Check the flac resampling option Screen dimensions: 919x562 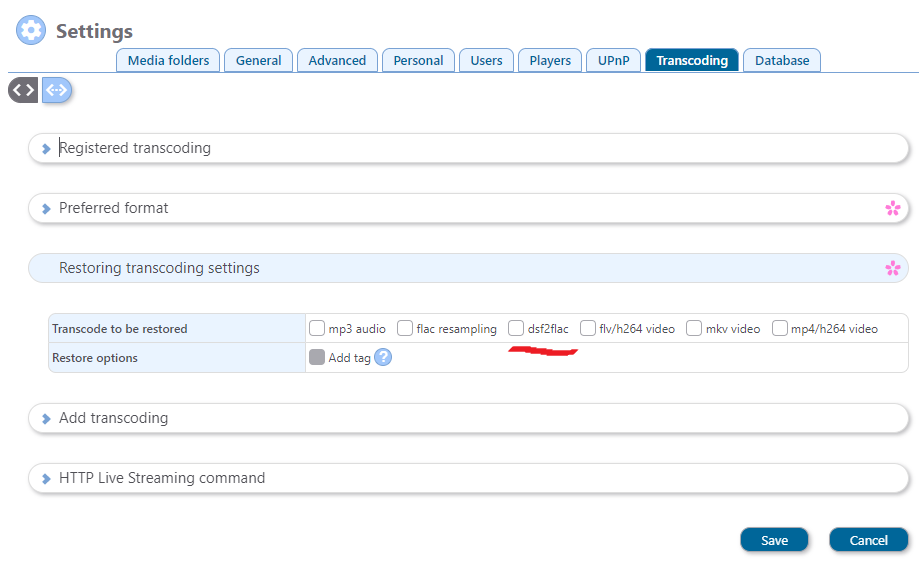point(404,328)
